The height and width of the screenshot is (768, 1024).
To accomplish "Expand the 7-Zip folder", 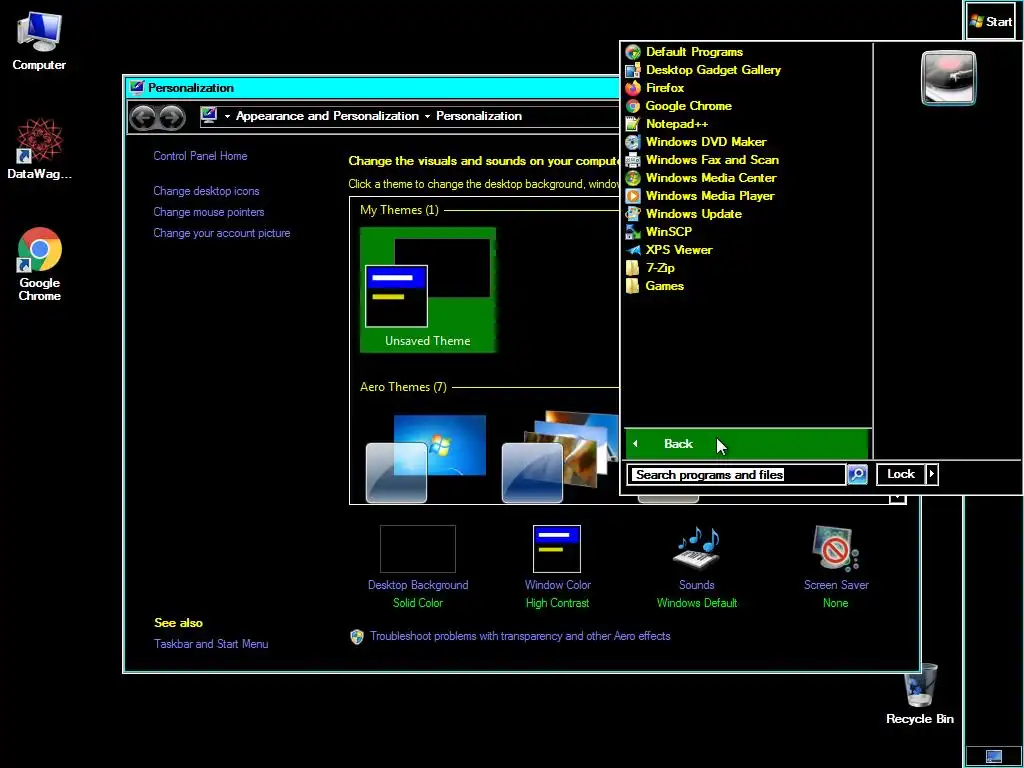I will click(650, 268).
